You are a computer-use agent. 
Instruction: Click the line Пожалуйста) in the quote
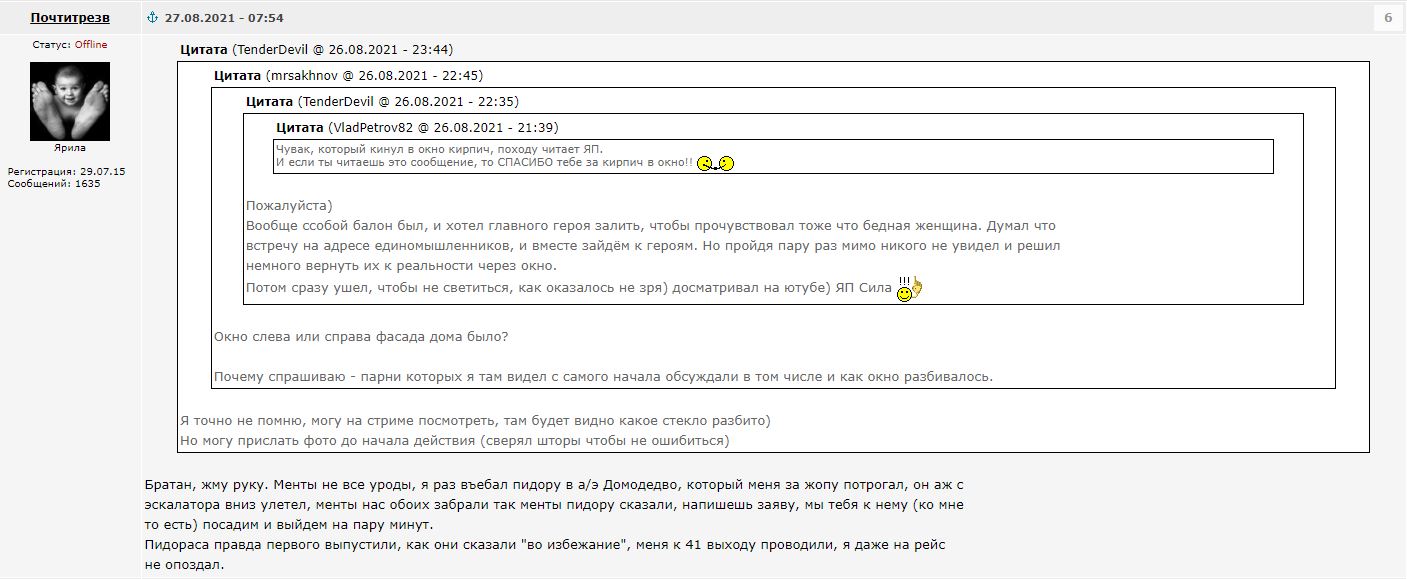(x=289, y=205)
